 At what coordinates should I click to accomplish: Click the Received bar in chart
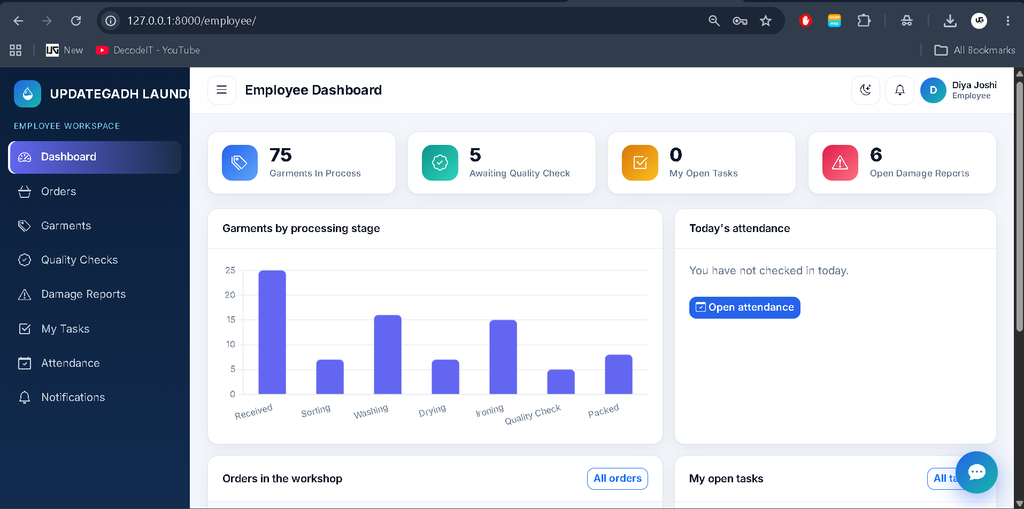point(272,332)
